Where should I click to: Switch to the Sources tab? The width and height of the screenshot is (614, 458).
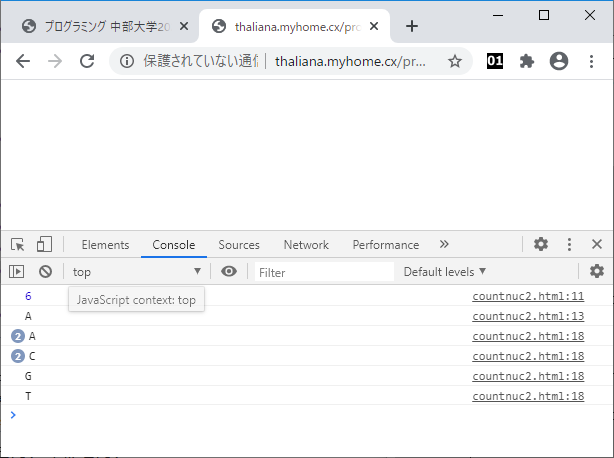[239, 245]
